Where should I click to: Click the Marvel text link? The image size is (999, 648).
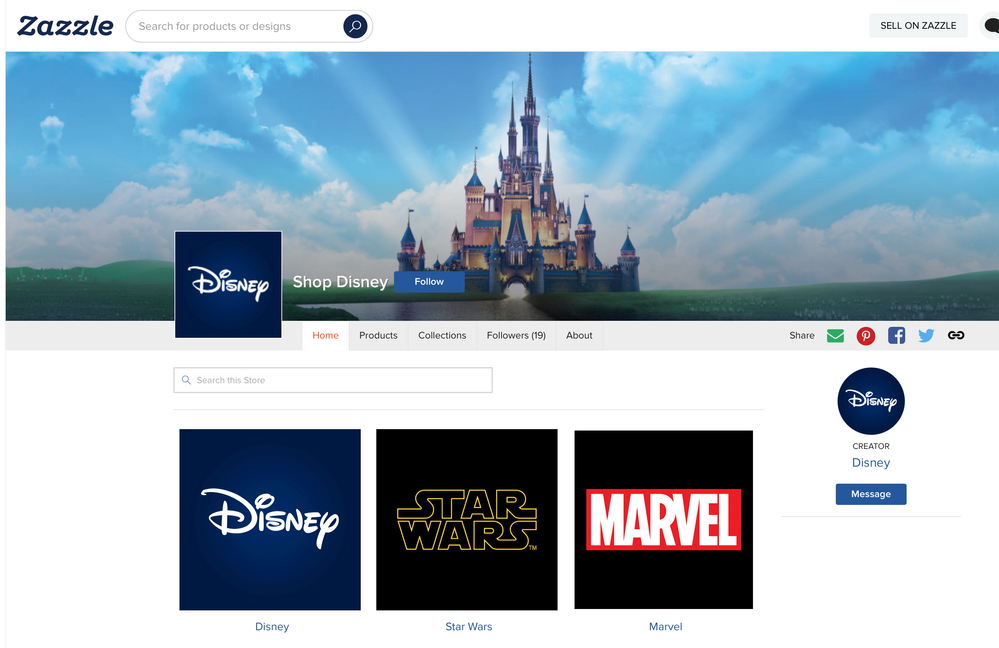pyautogui.click(x=665, y=626)
